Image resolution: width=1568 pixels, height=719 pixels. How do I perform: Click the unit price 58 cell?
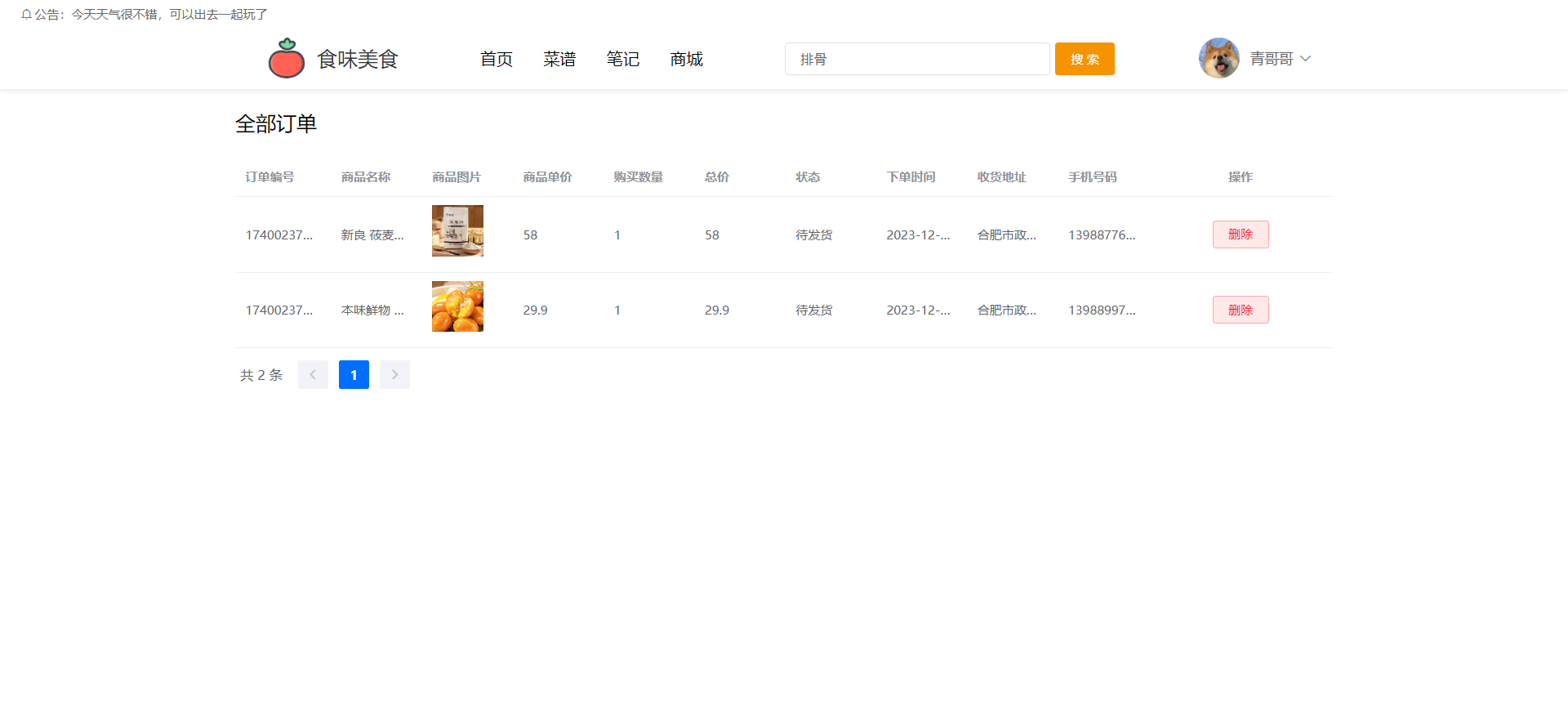click(x=531, y=235)
